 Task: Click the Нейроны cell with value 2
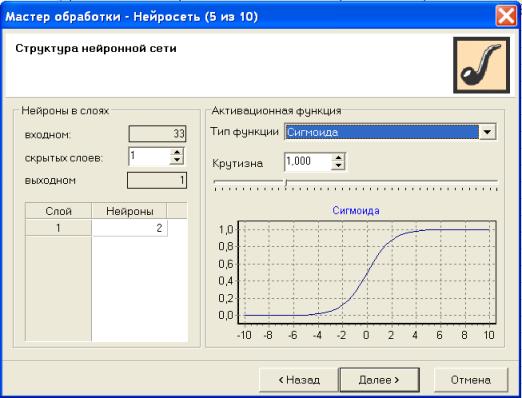[x=129, y=228]
